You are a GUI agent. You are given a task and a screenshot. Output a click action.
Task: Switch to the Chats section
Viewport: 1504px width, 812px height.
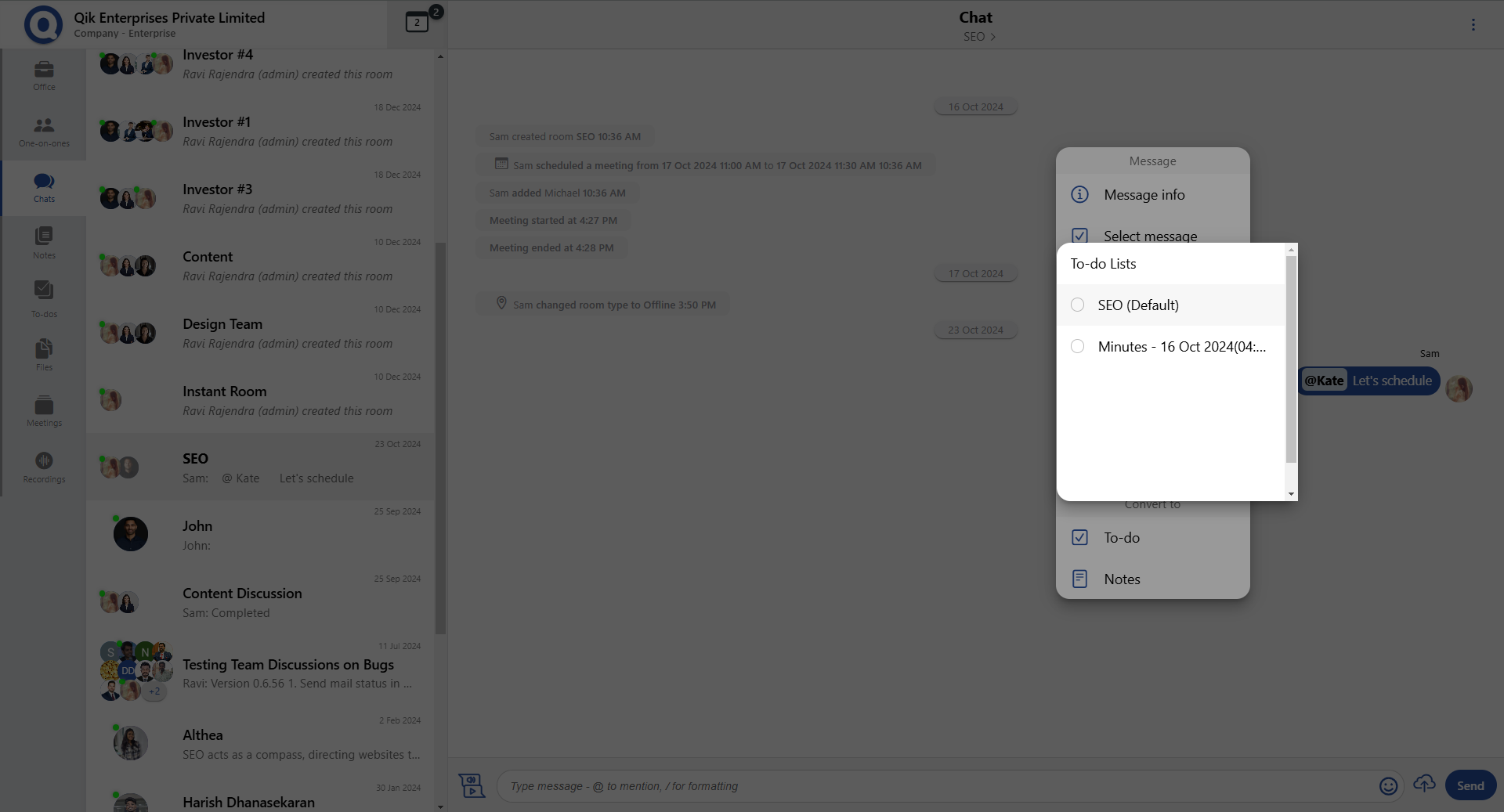pos(44,188)
